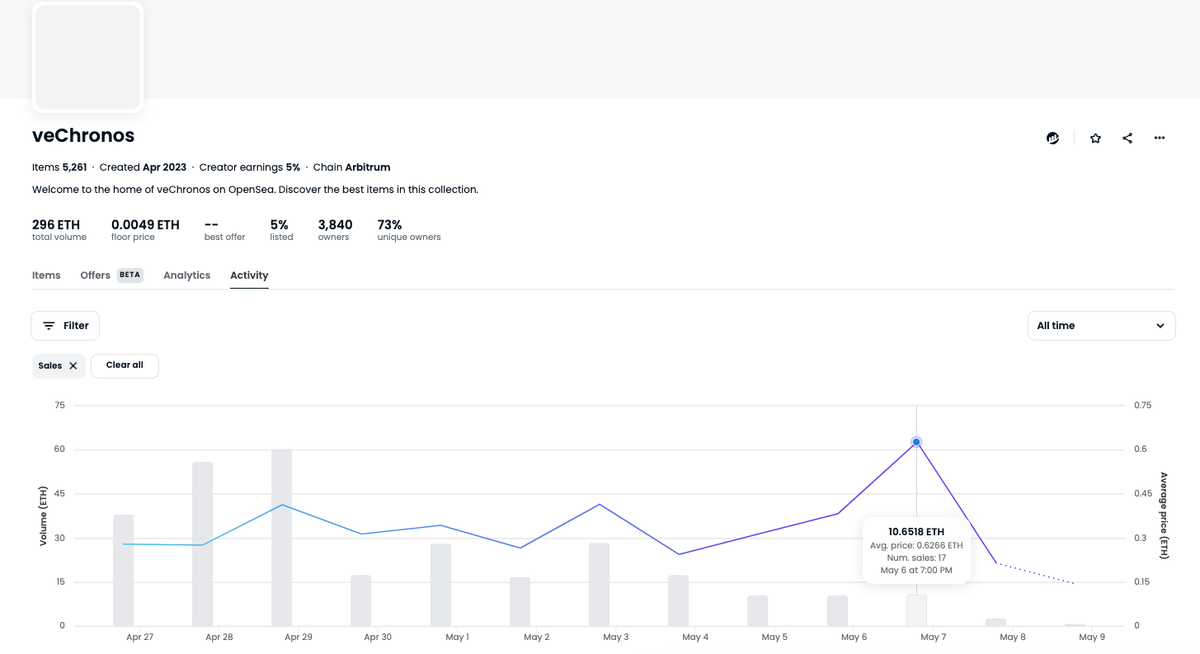Viewport: 1200px width, 654px height.
Task: Go to the Analytics tab
Action: [187, 275]
